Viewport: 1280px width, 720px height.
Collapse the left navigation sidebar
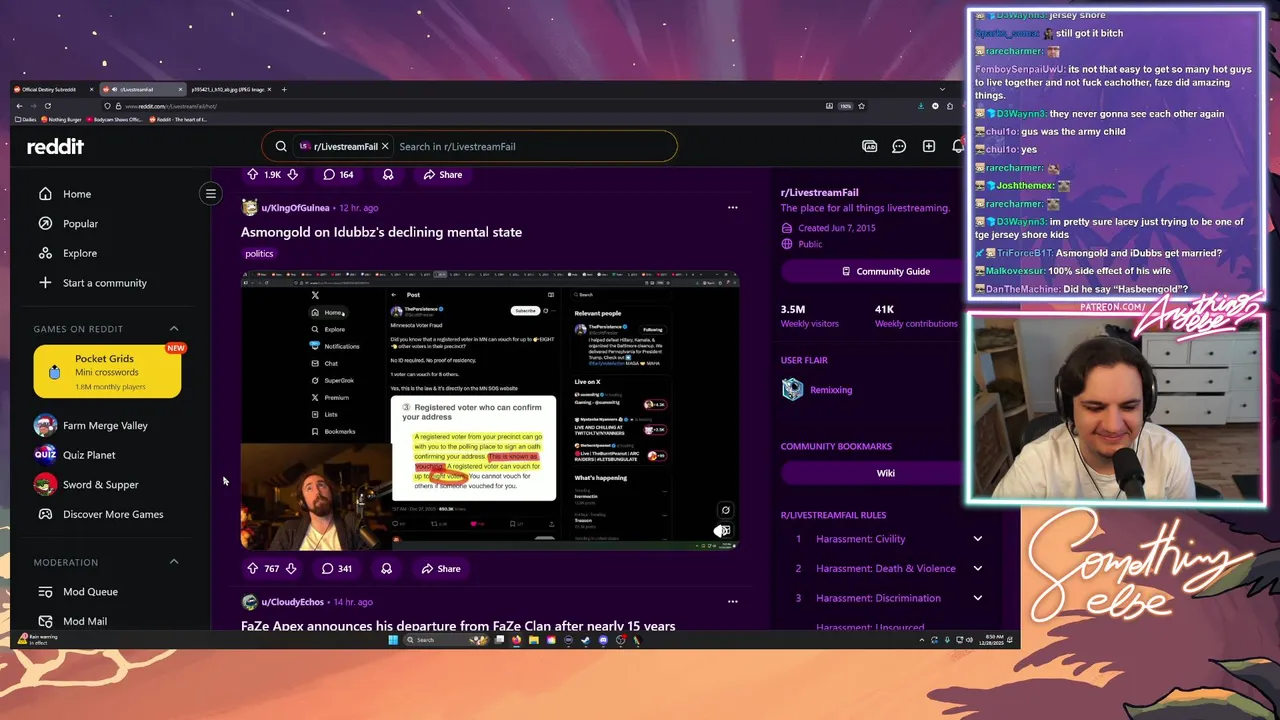click(211, 193)
